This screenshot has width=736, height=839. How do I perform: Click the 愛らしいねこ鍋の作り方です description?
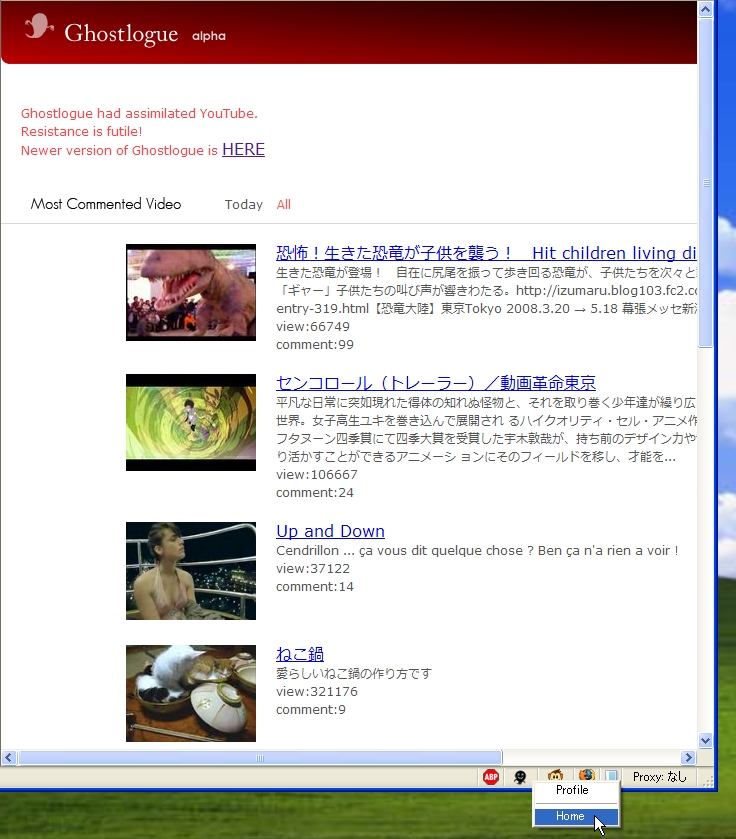[354, 674]
